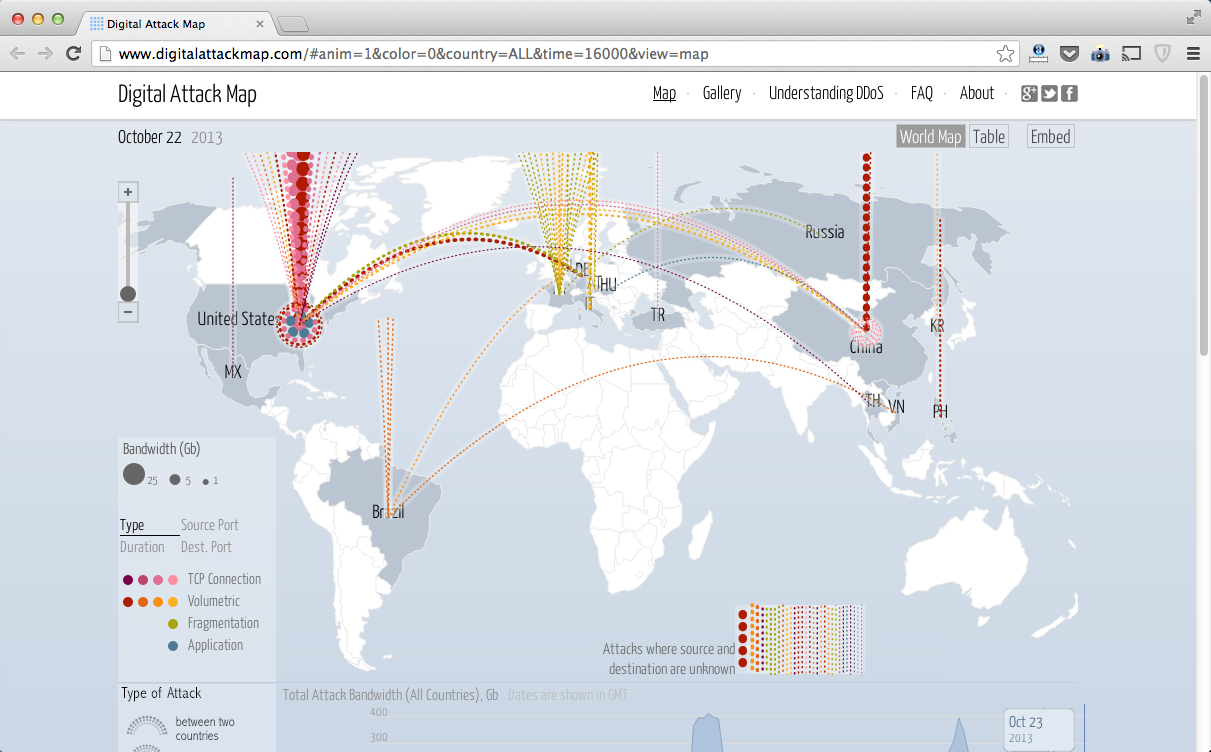
Task: Click the olive Fragmentation legend dot
Action: 173,624
